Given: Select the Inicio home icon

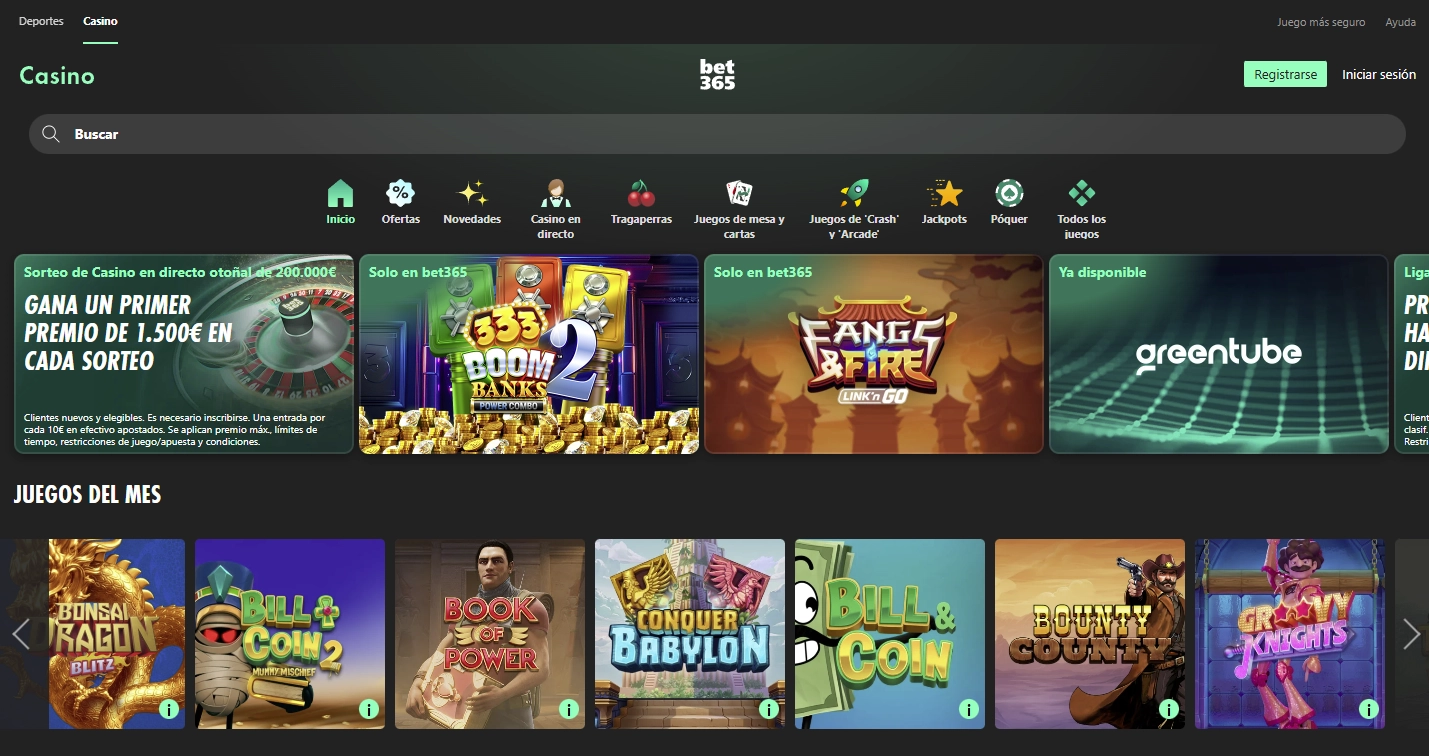Looking at the screenshot, I should (x=340, y=192).
